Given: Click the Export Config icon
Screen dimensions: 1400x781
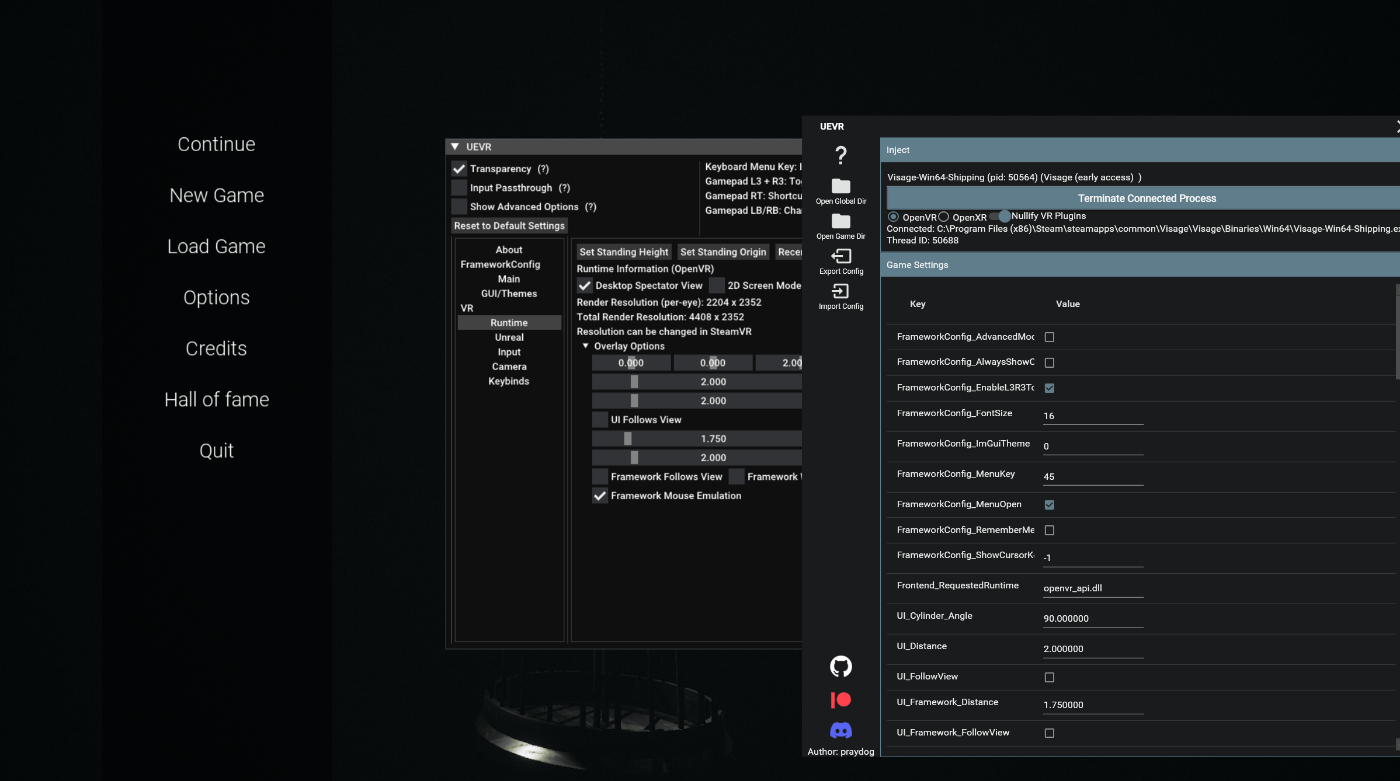Looking at the screenshot, I should click(841, 256).
